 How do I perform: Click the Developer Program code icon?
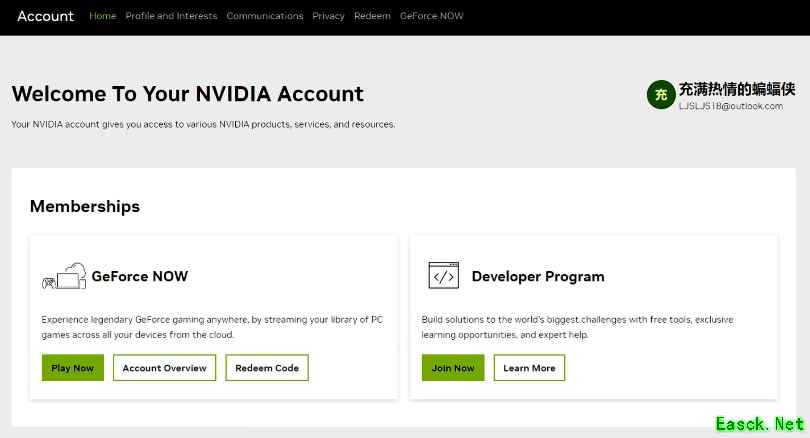(x=443, y=275)
